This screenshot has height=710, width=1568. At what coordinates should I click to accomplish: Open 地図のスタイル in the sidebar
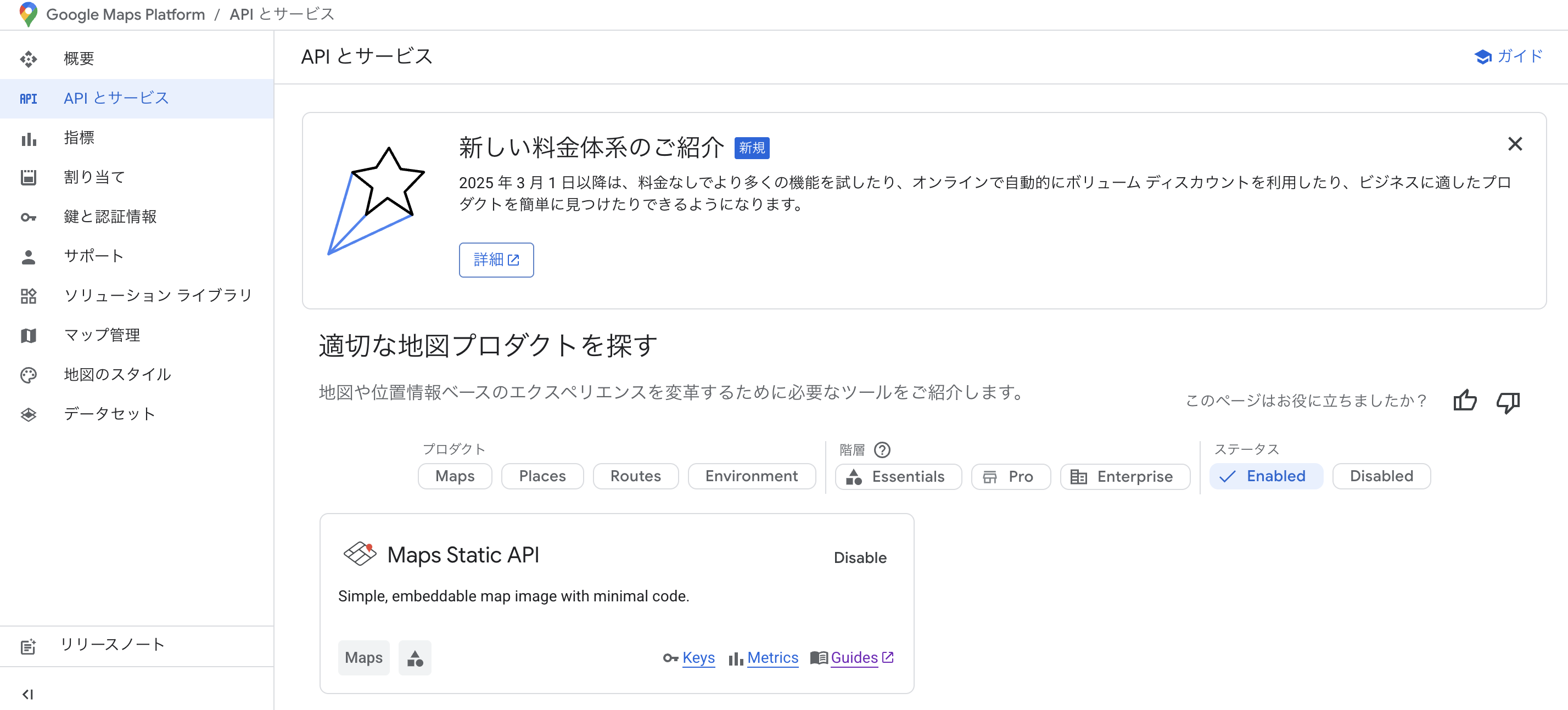tap(117, 374)
